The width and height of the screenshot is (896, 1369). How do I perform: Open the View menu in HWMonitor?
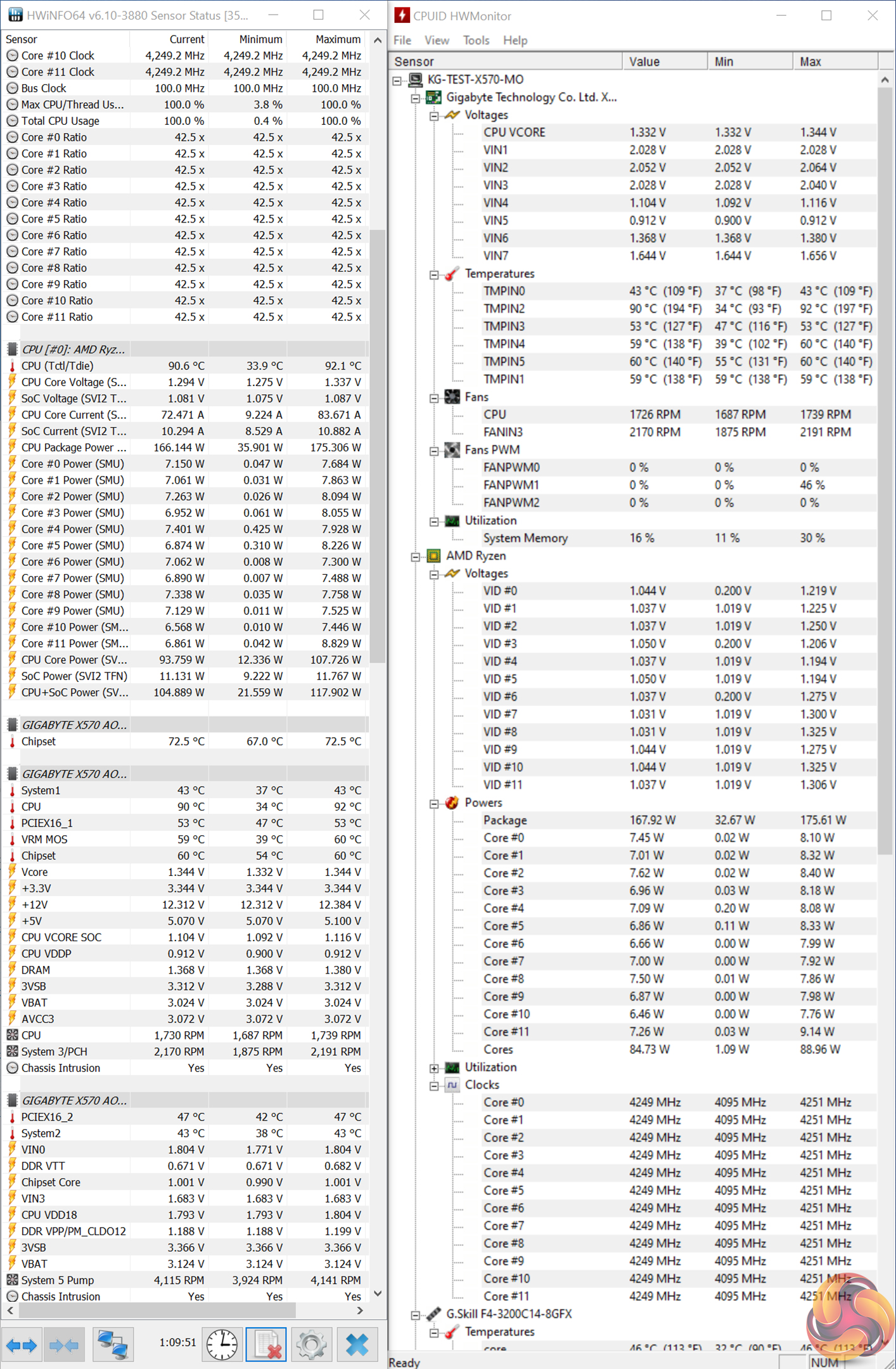click(437, 40)
